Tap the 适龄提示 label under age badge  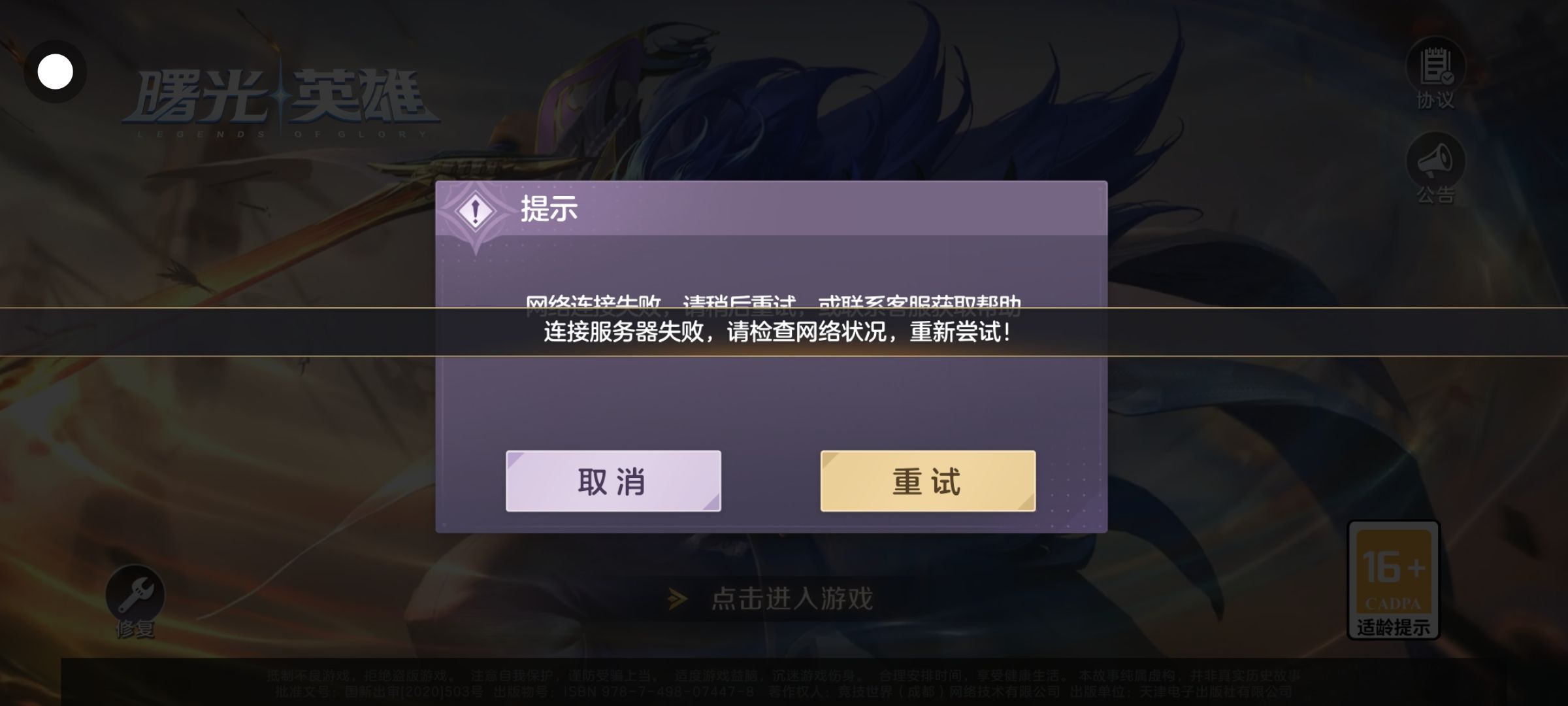point(1394,628)
